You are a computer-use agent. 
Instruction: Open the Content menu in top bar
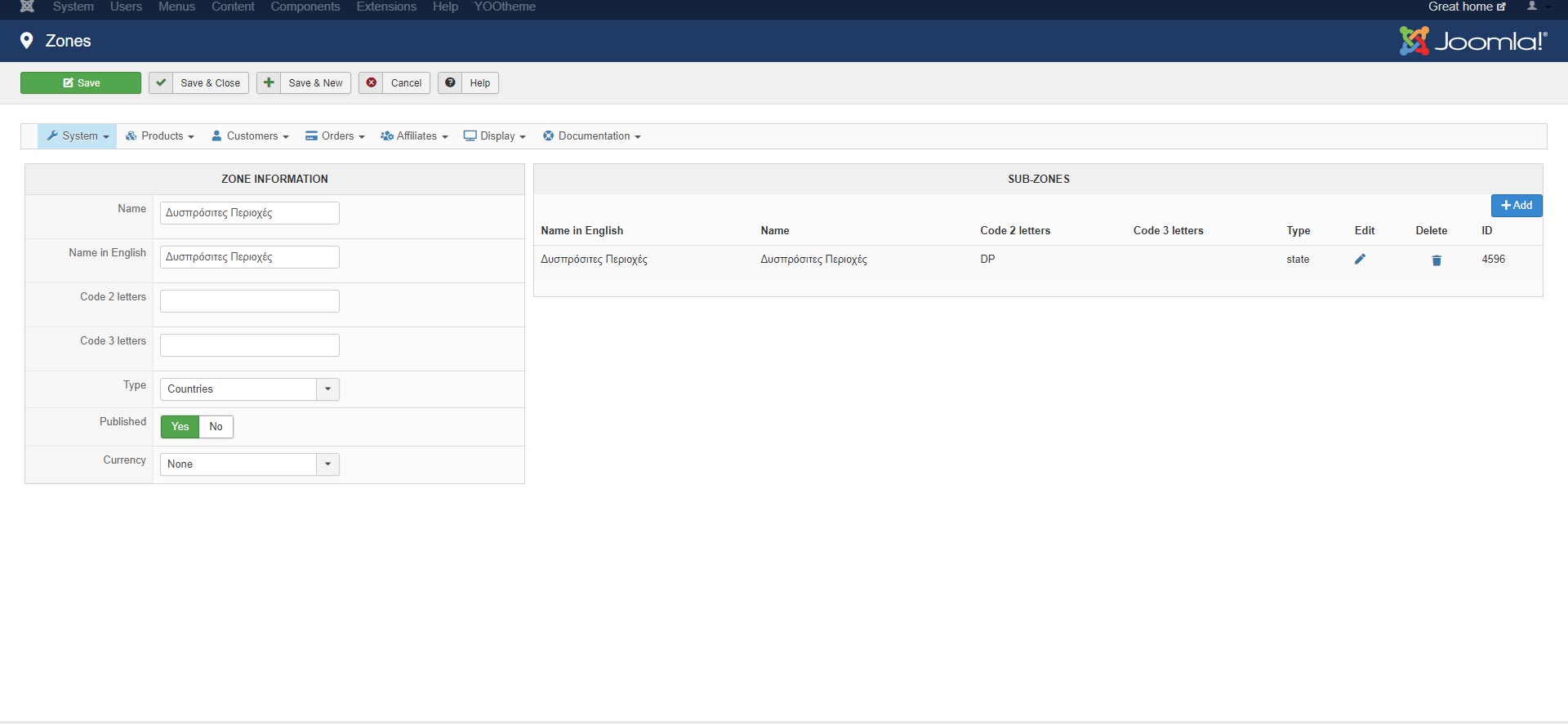(233, 7)
